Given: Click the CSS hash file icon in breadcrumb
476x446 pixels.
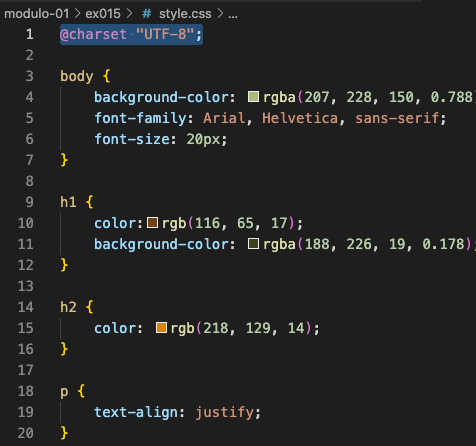Looking at the screenshot, I should click(147, 14).
